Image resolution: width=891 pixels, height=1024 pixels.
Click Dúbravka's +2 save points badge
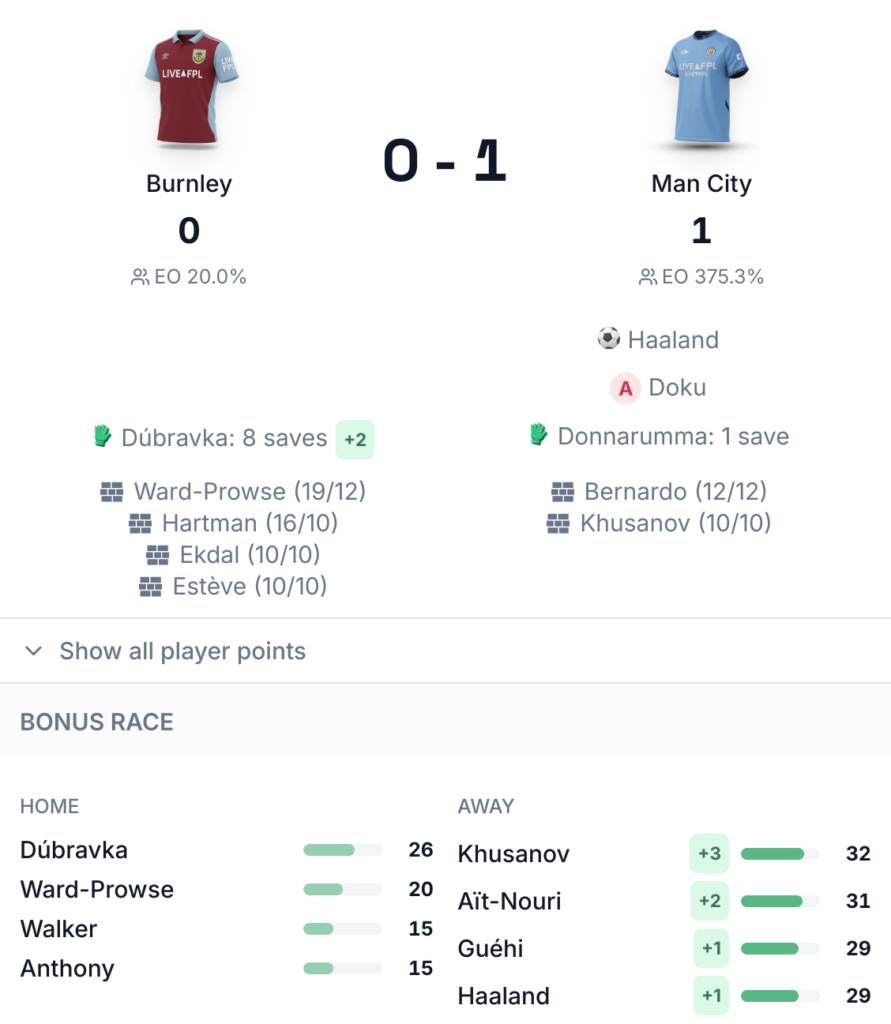coord(355,439)
